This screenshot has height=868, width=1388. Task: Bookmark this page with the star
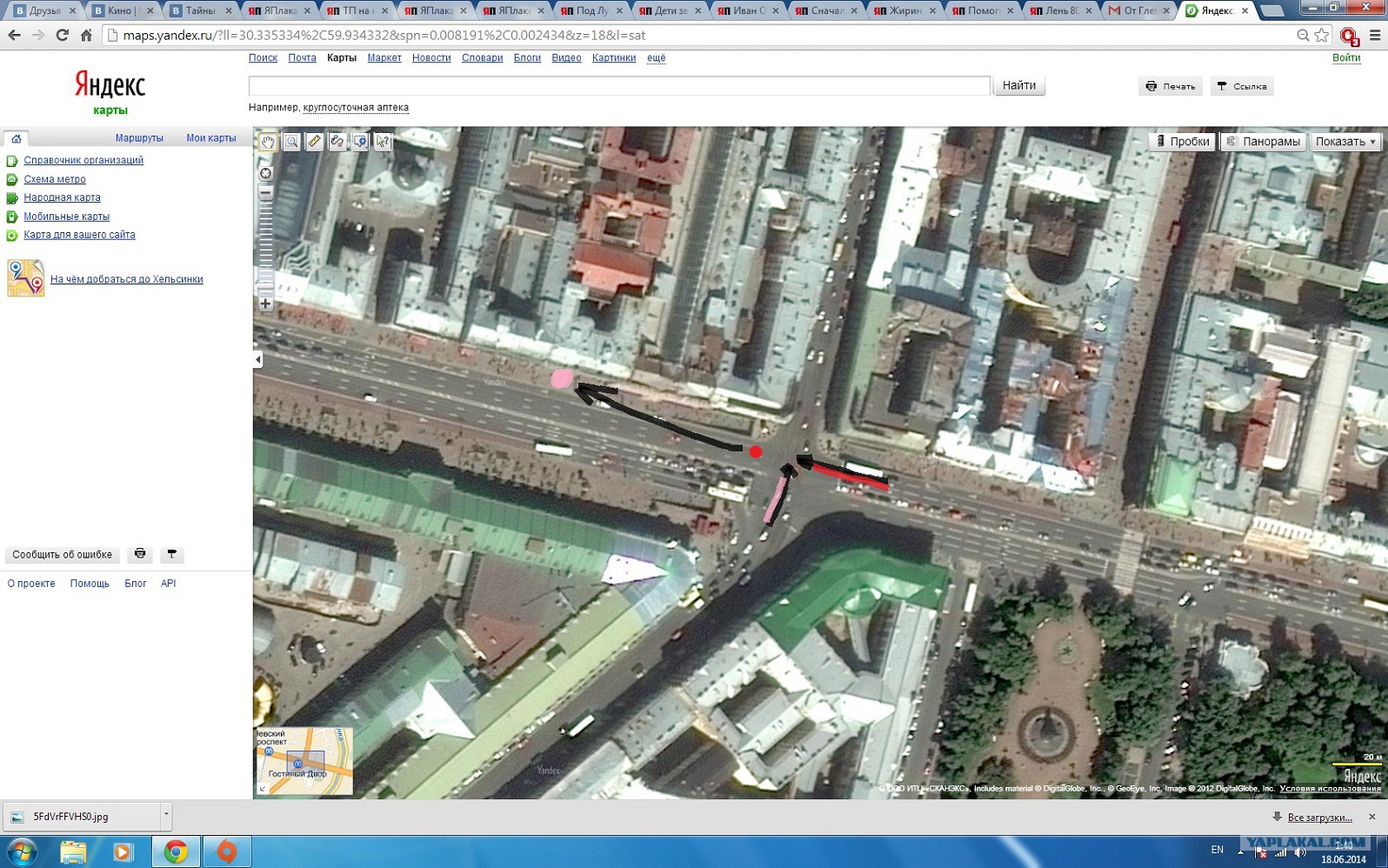point(1322,36)
